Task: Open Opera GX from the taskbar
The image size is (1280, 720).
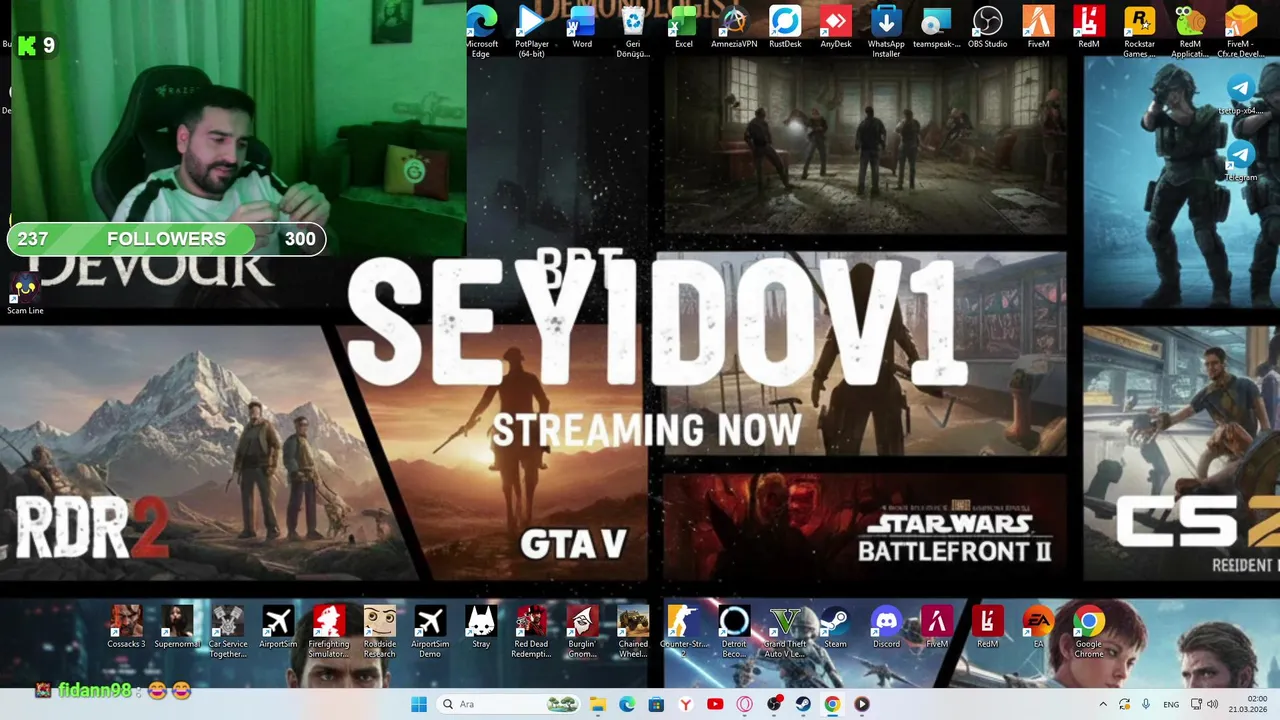Action: pyautogui.click(x=744, y=704)
